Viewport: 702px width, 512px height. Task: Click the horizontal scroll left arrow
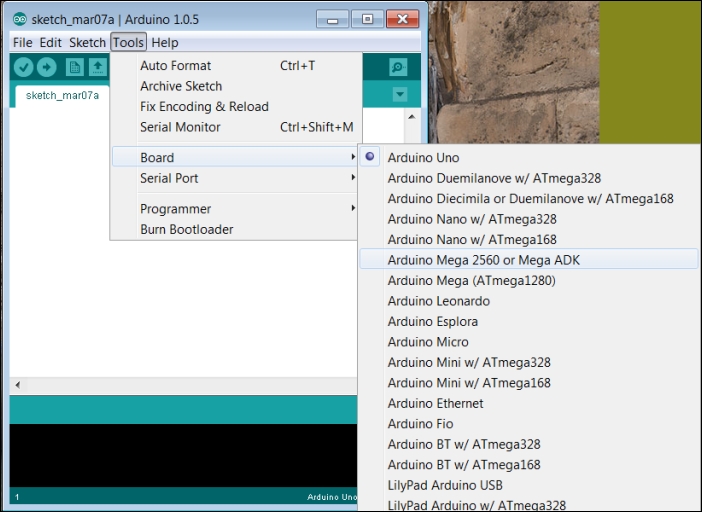pyautogui.click(x=18, y=384)
